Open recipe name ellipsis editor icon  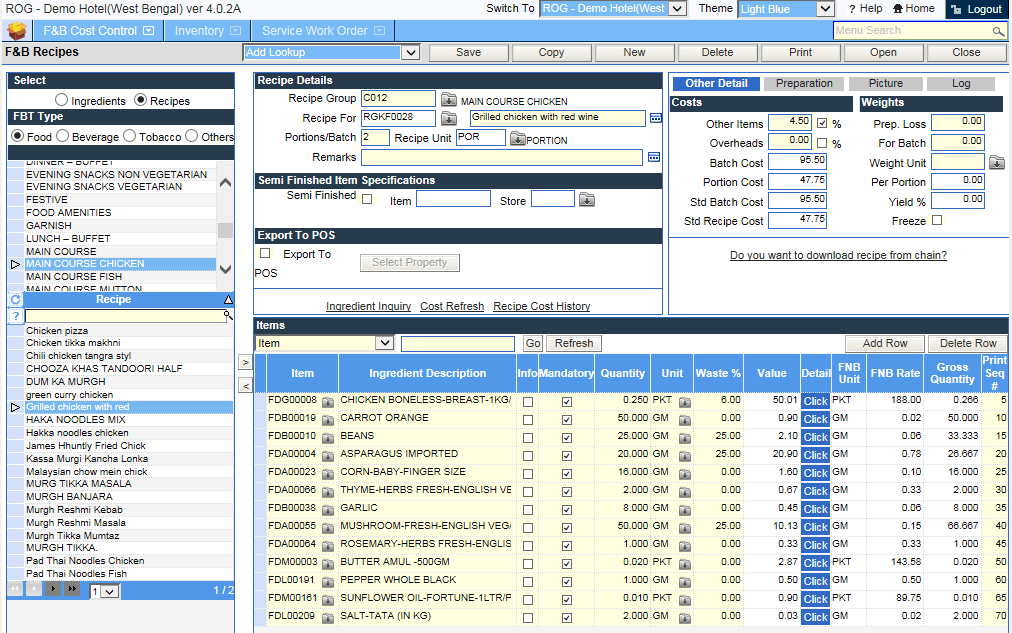[656, 118]
